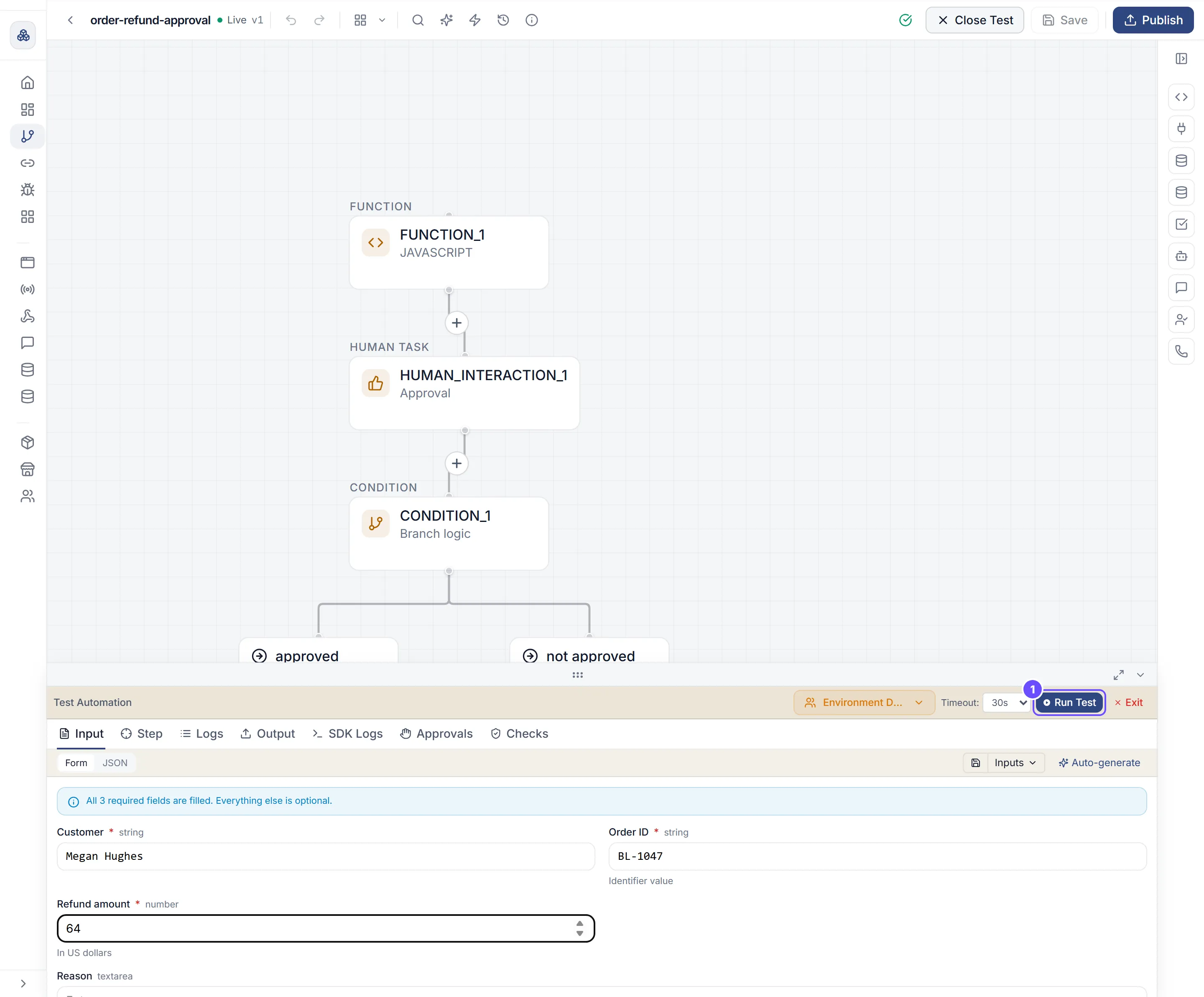1204x997 pixels.
Task: Click the phone icon in right panel
Action: tap(1182, 351)
